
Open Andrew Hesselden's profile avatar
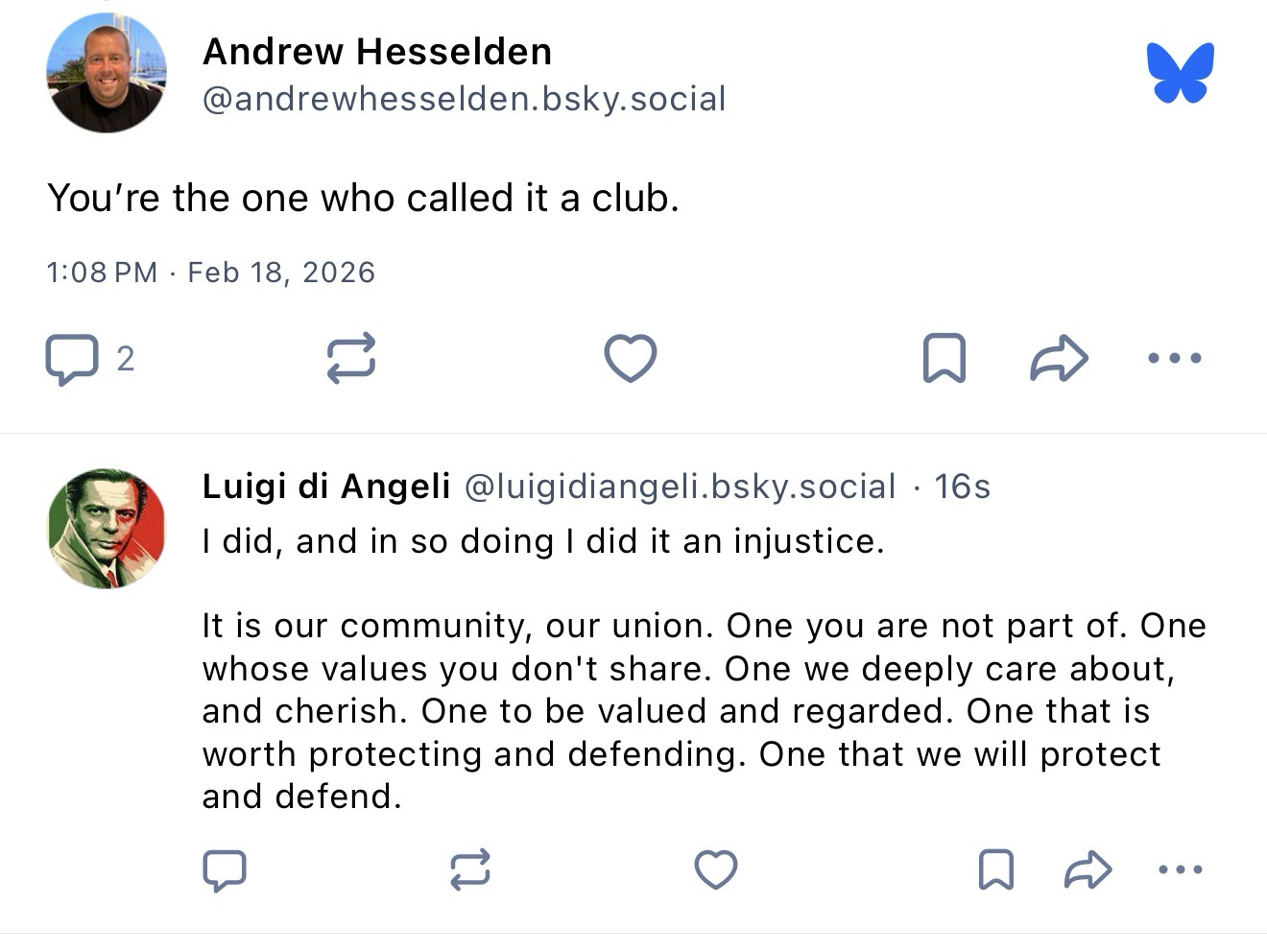(x=107, y=74)
